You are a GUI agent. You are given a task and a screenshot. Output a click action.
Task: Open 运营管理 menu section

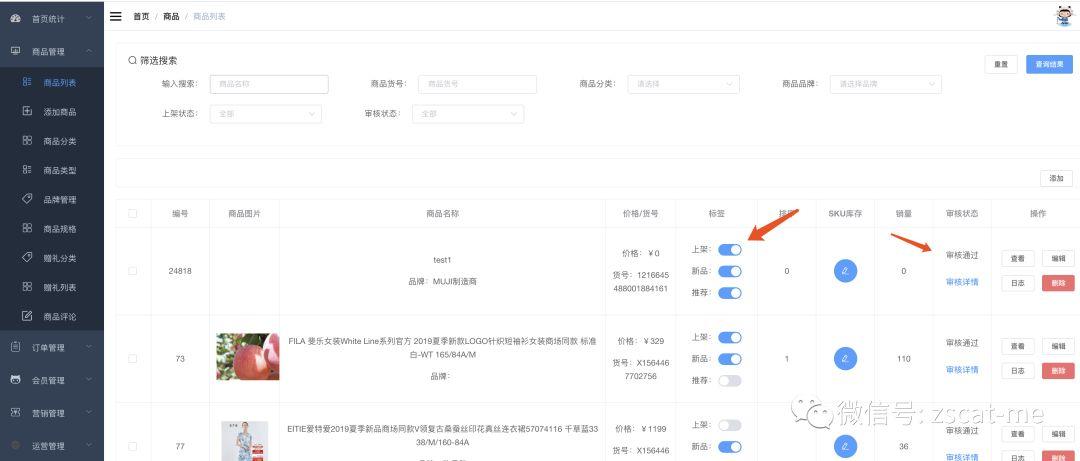(x=52, y=445)
